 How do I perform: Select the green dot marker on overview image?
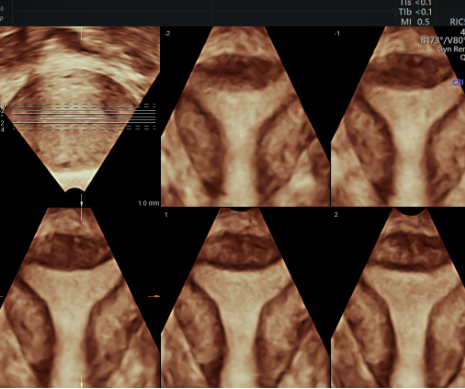(x=2, y=116)
